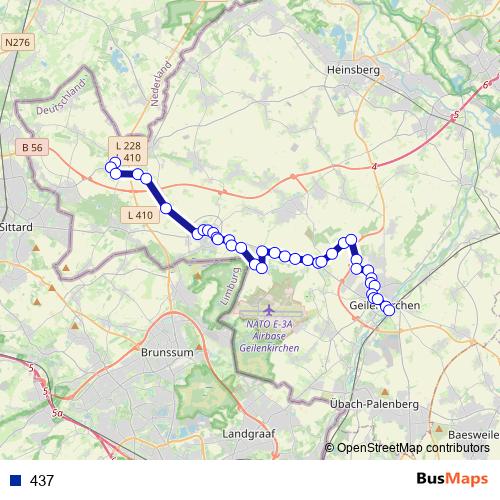Click the Heinsberg town label
Screen dimensions: 500x500
pyautogui.click(x=353, y=70)
